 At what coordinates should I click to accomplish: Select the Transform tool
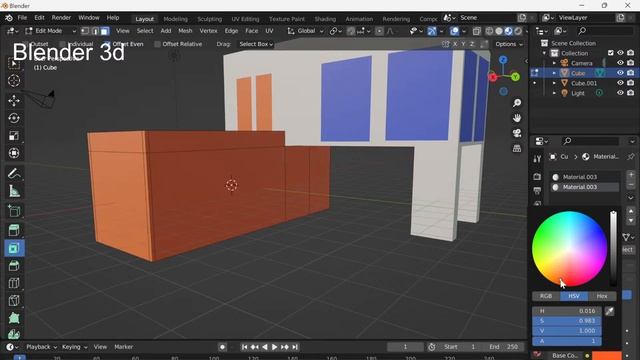click(14, 153)
